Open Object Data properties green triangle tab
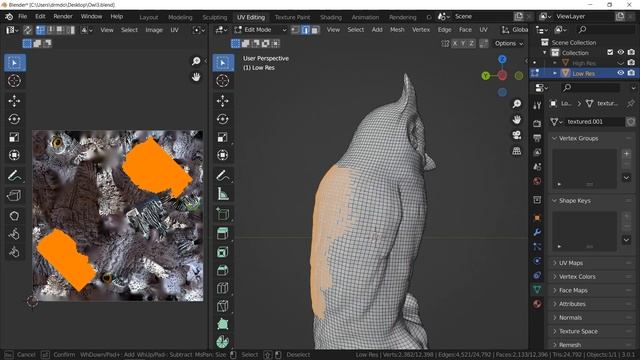 537,289
